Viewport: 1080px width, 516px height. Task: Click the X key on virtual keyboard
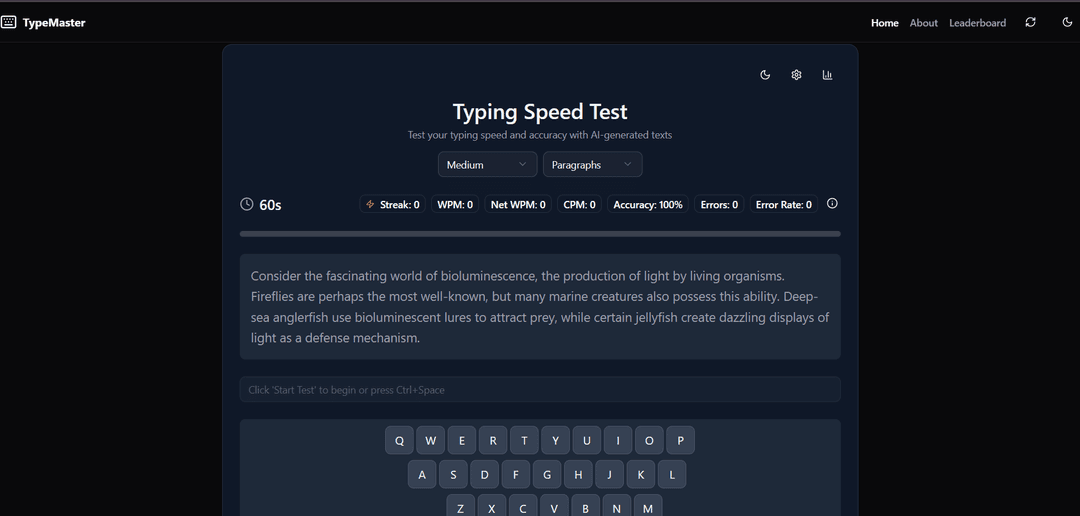[x=492, y=506]
